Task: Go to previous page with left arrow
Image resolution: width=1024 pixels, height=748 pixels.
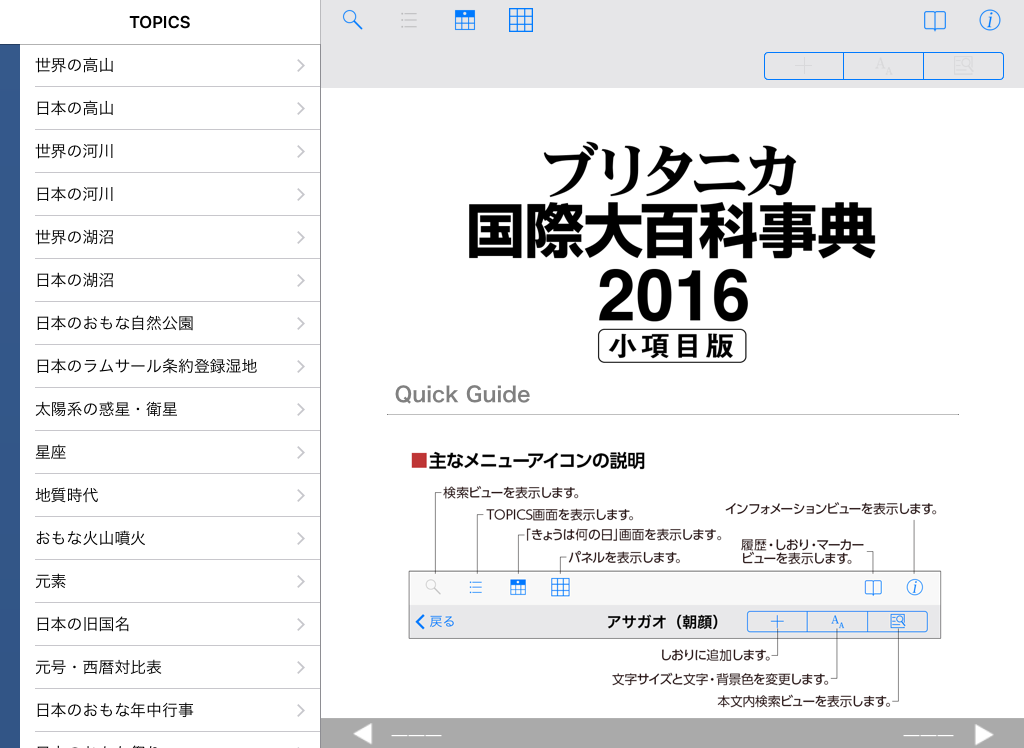Action: 363,734
